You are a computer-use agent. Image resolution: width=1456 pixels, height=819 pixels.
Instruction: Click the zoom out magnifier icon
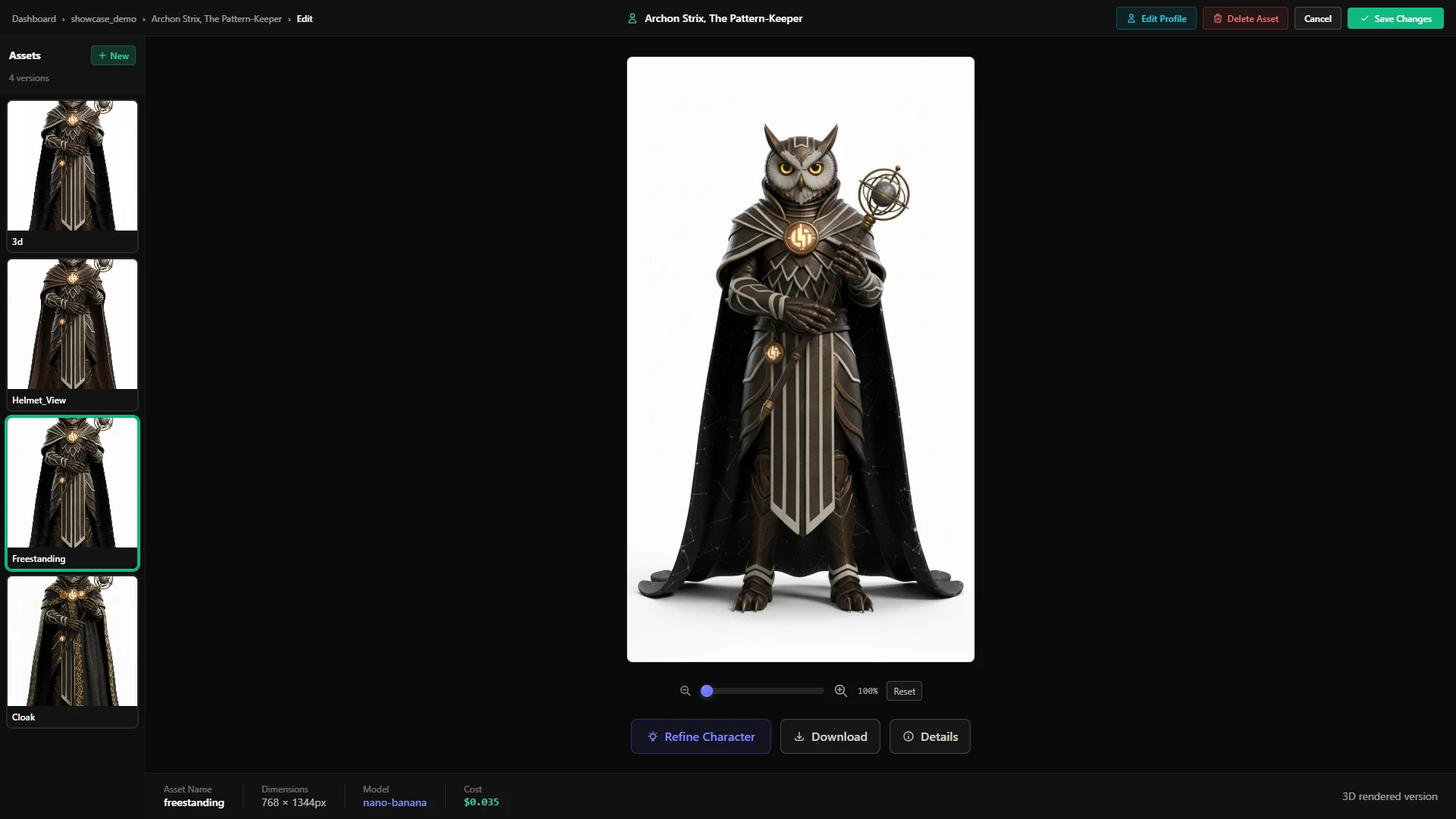click(x=685, y=691)
